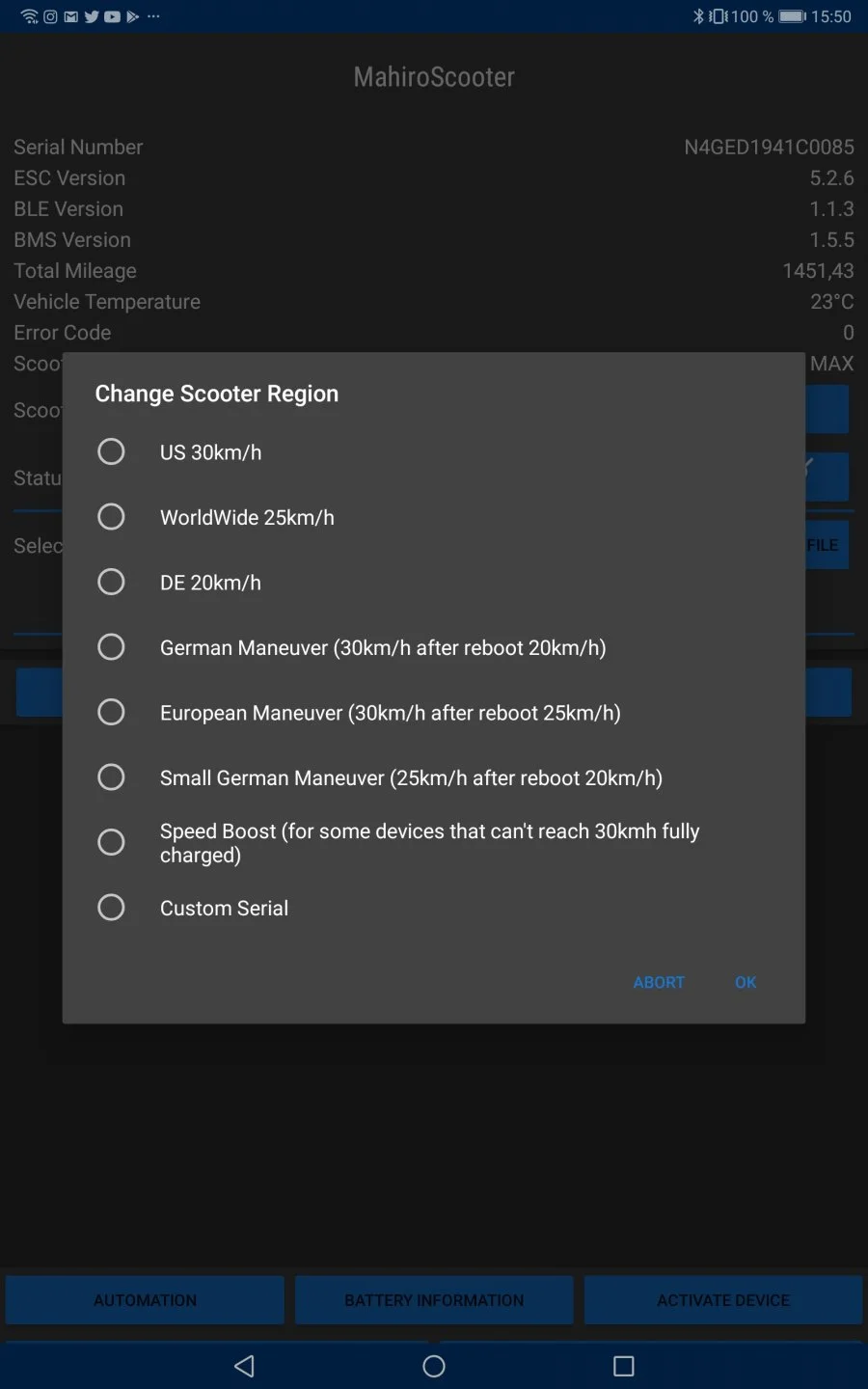Screen dimensions: 868x1389
Task: Select European Maneuver radio button
Action: (x=112, y=713)
